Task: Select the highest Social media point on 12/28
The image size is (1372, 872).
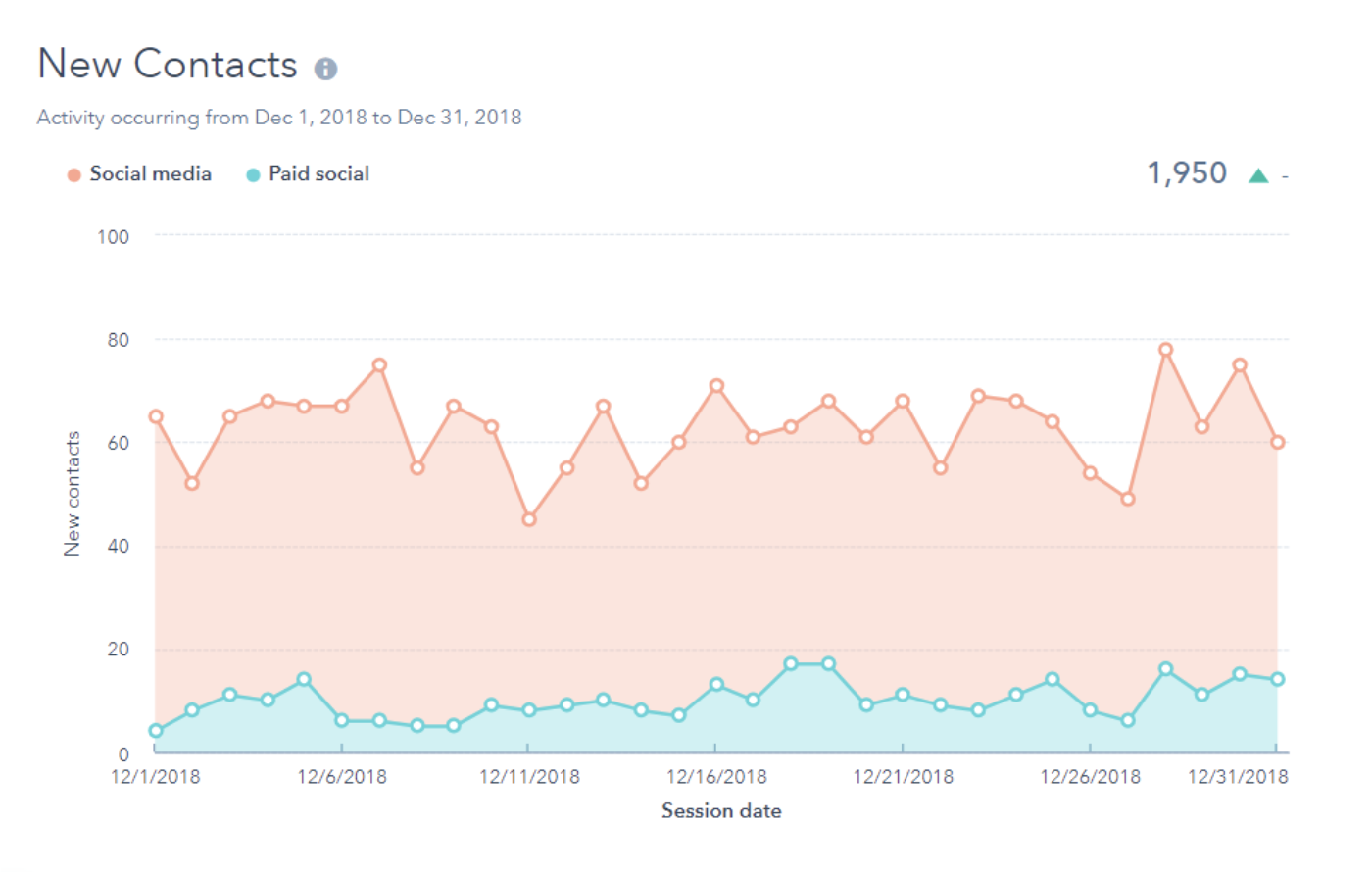Action: click(x=1165, y=350)
